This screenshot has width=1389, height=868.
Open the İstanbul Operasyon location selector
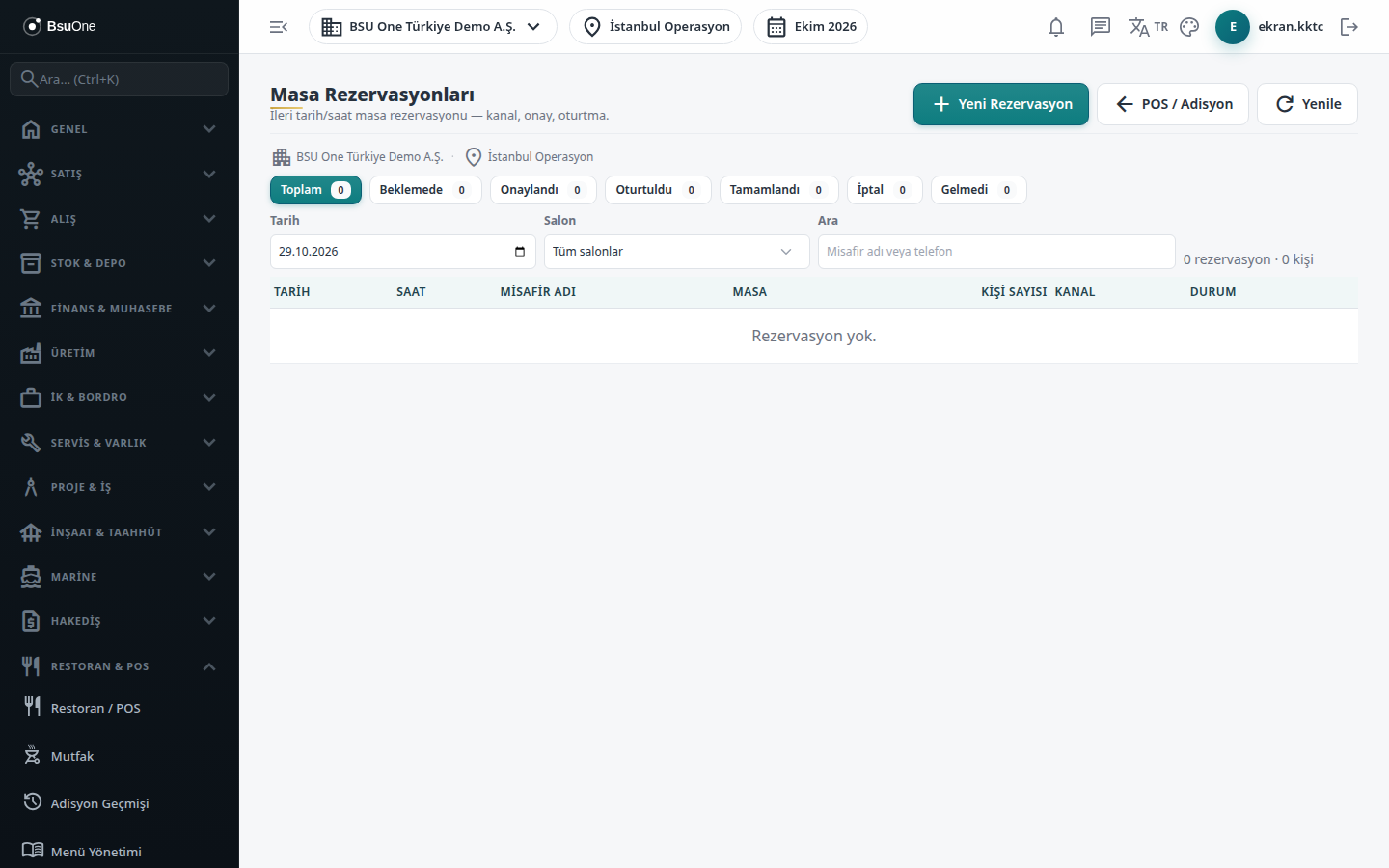point(656,27)
